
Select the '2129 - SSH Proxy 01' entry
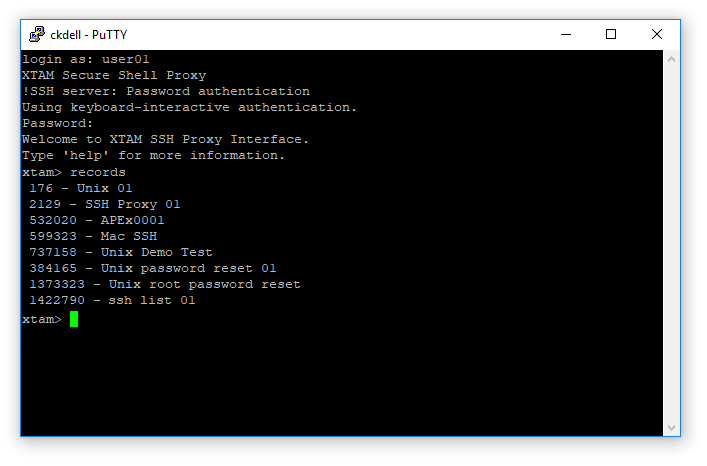[x=105, y=204]
